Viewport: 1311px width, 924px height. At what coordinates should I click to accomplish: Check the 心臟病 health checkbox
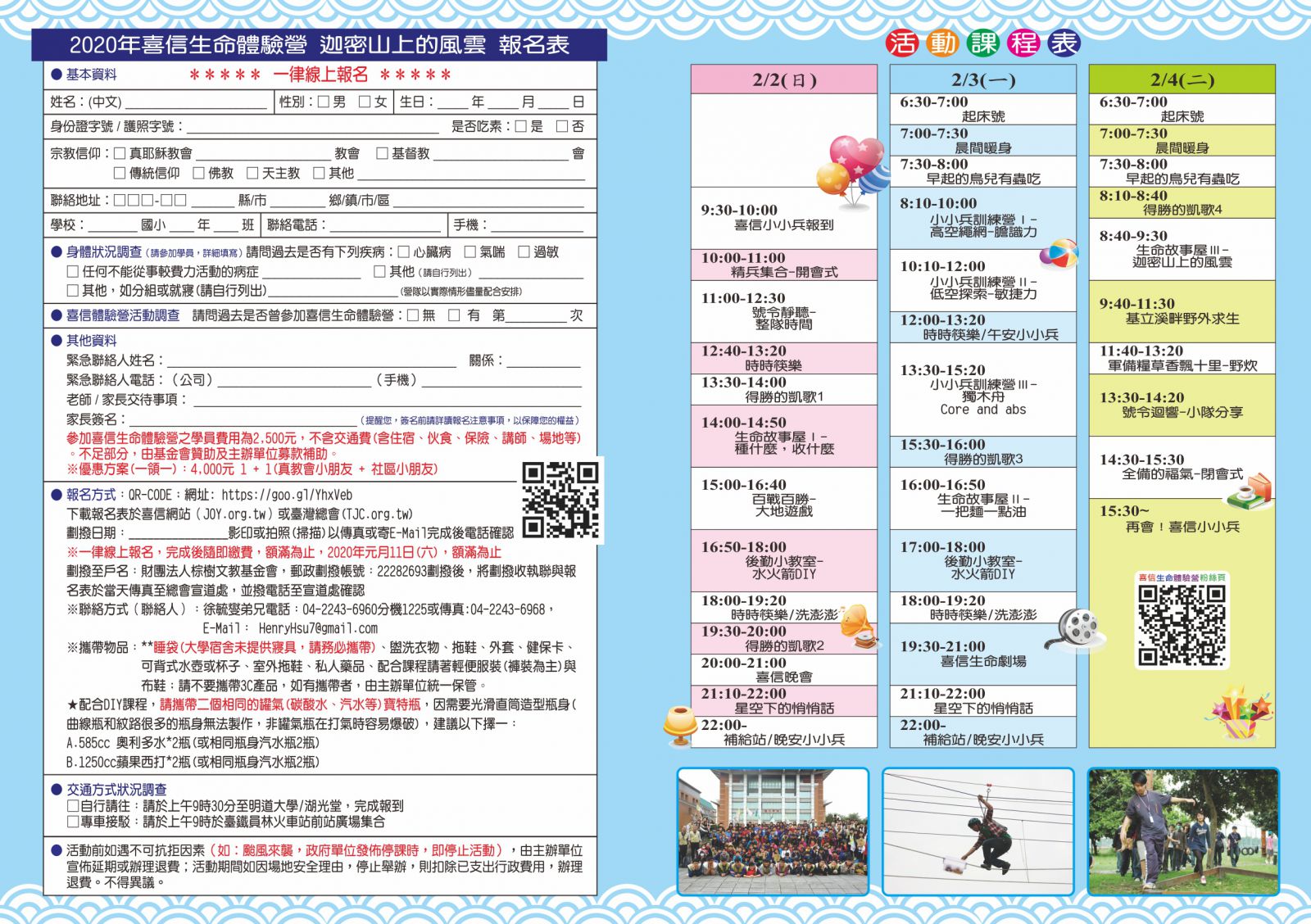point(403,252)
